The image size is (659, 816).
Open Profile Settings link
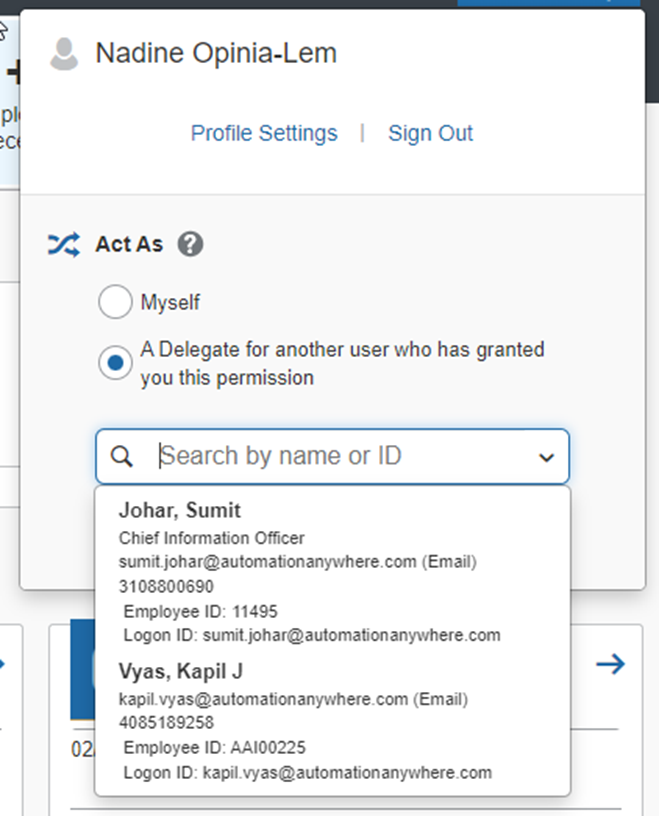pos(264,133)
